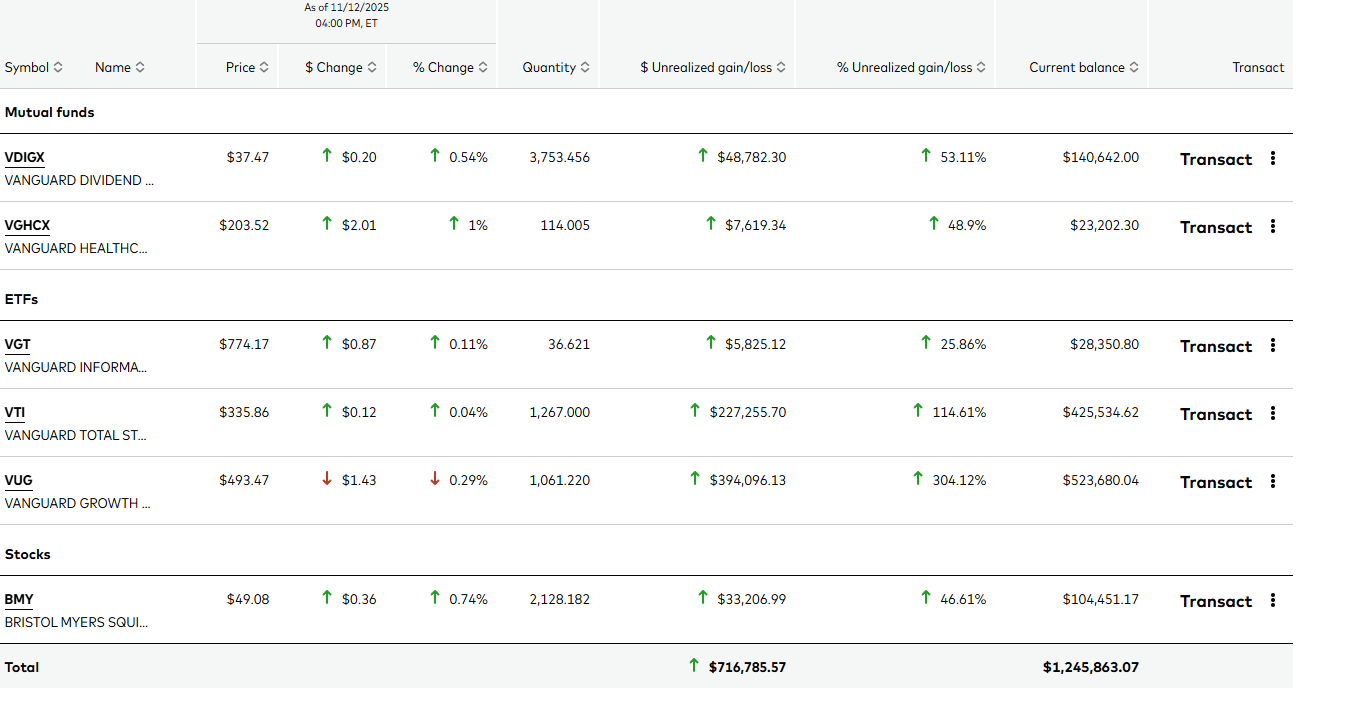Select VANGUARD GROWTH name text
The height and width of the screenshot is (714, 1356).
tap(78, 504)
